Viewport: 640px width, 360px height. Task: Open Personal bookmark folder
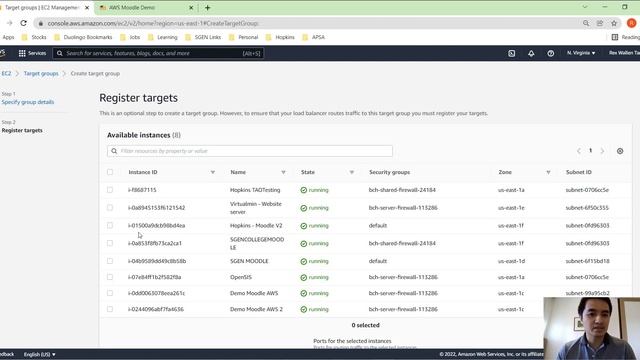(x=243, y=37)
